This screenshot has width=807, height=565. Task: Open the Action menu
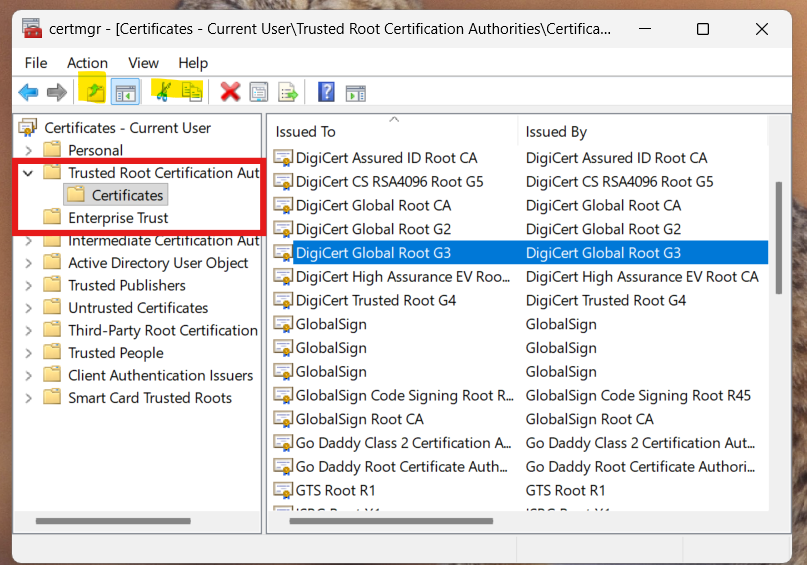coord(87,63)
